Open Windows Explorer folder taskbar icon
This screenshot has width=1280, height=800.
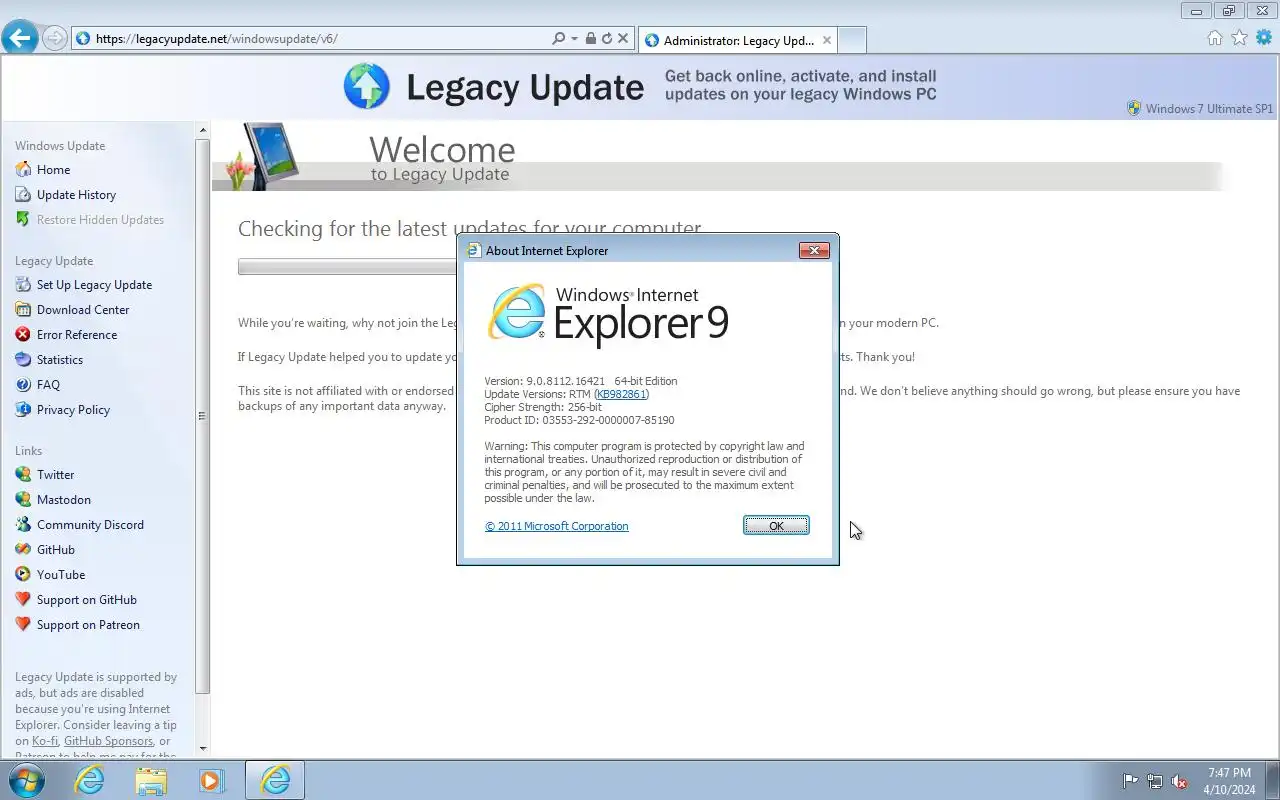click(151, 779)
